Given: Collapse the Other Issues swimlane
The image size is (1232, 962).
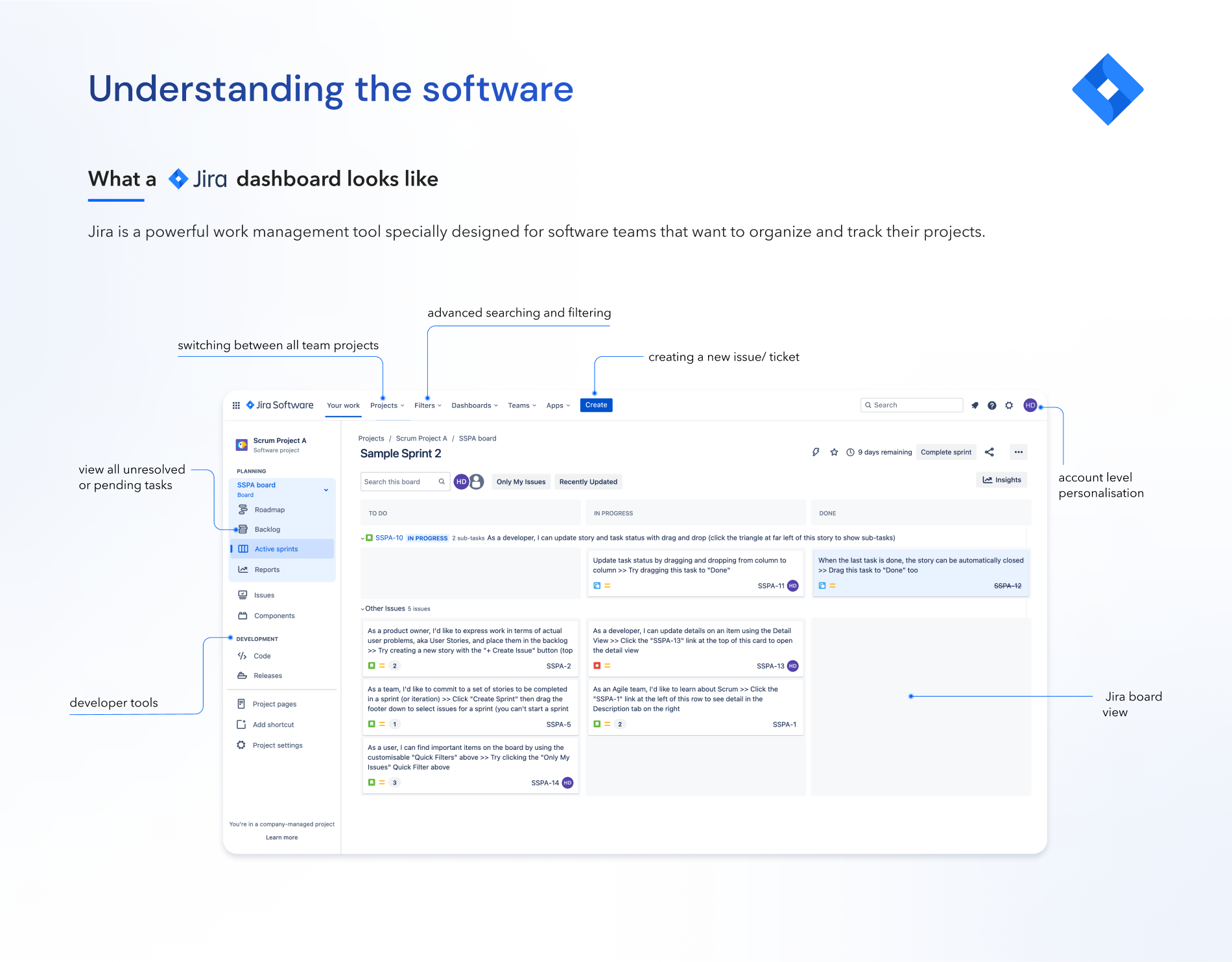Looking at the screenshot, I should (x=362, y=609).
